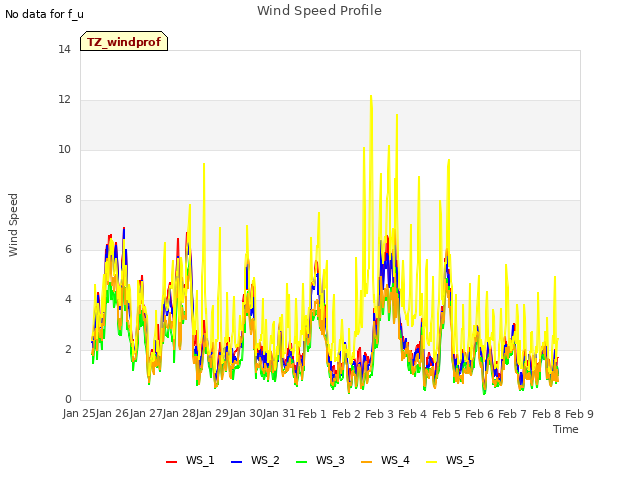This screenshot has width=640, height=480.
Task: Click the Jan 28 x-axis label
Action: (179, 414)
